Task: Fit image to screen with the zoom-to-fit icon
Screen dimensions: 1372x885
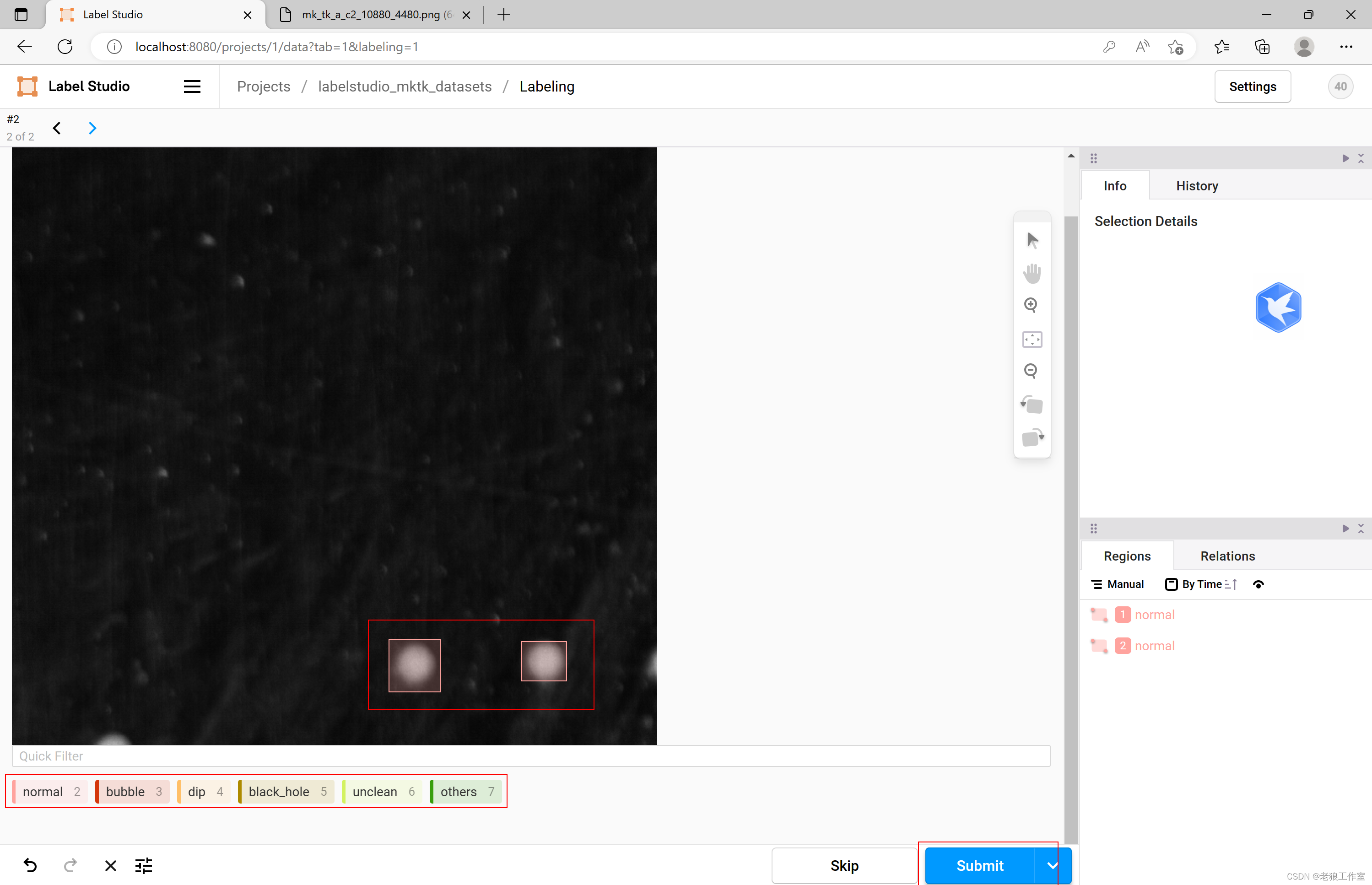Action: click(1032, 339)
